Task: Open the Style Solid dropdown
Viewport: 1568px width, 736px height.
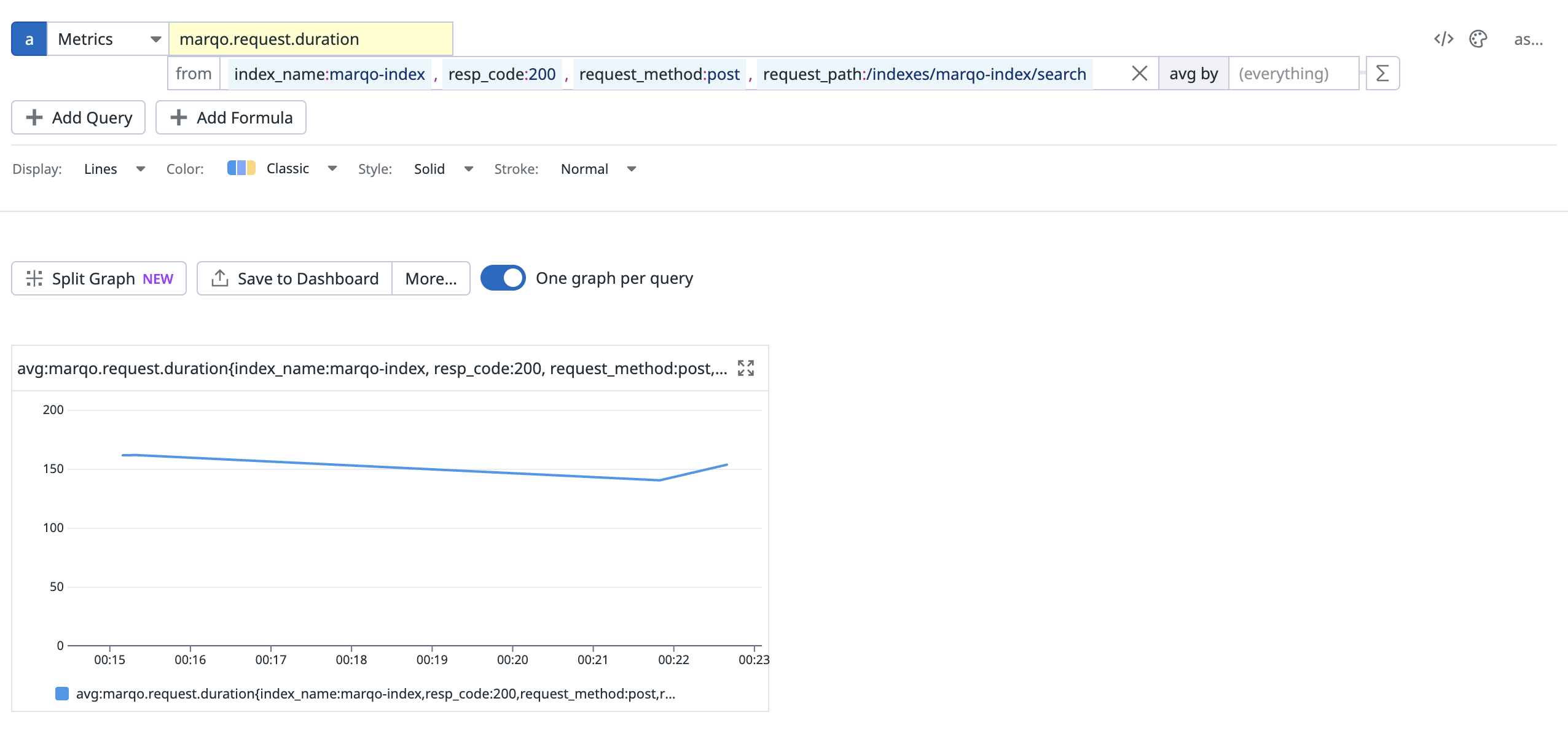Action: [x=443, y=169]
